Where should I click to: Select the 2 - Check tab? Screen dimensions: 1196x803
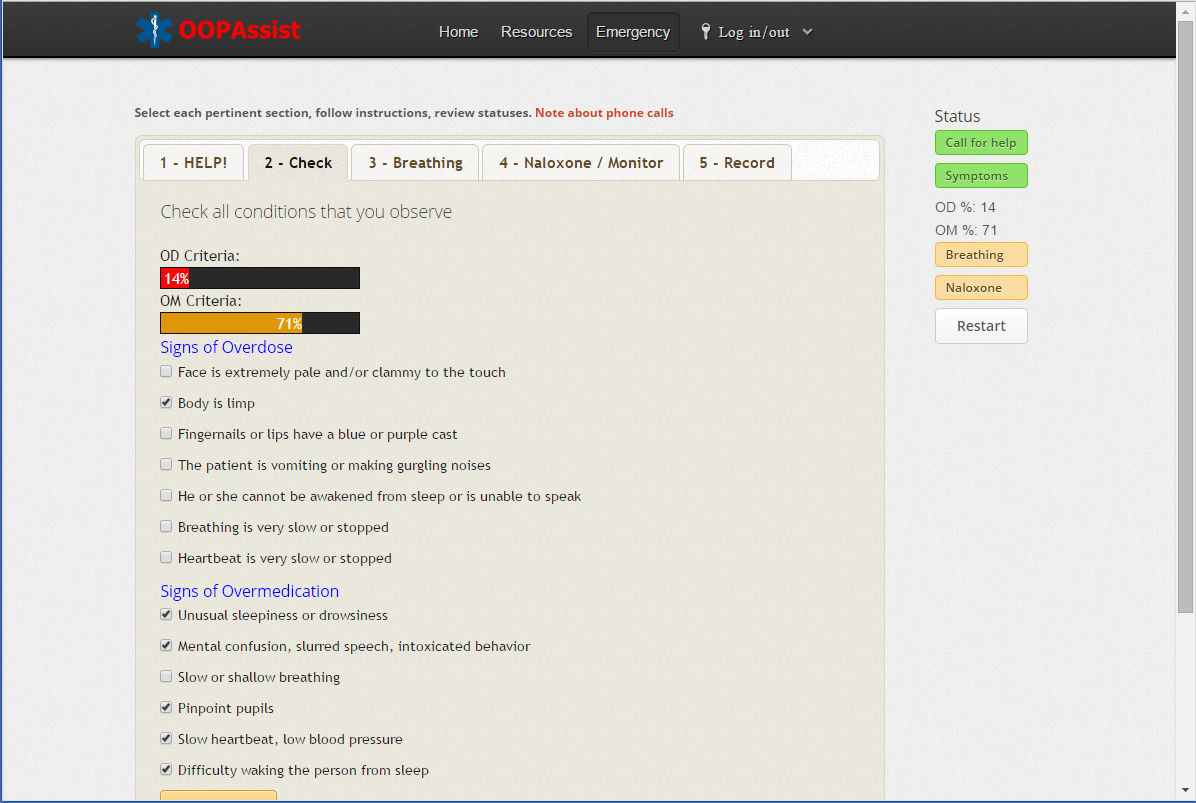pos(298,162)
